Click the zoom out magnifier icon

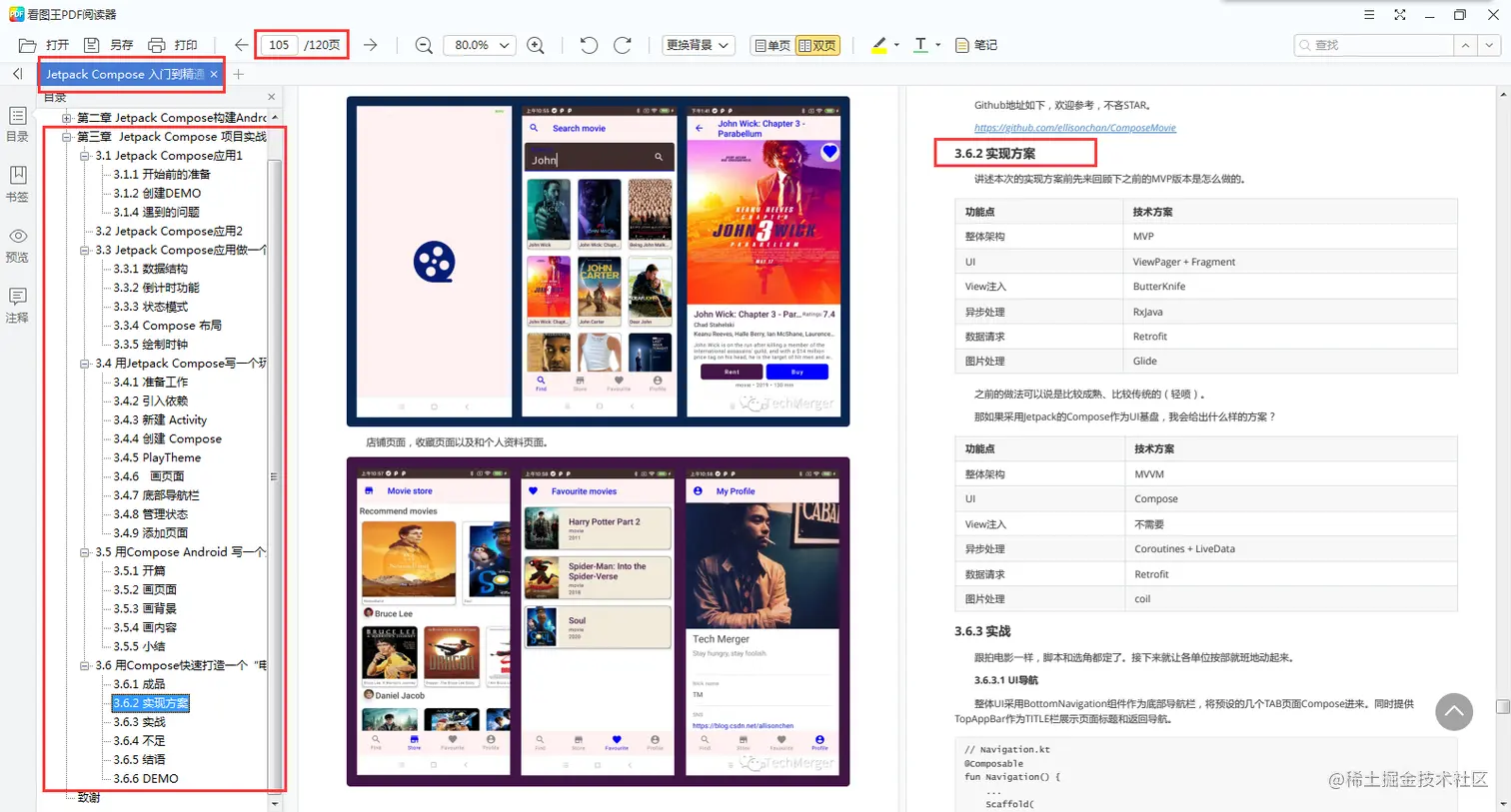pos(424,45)
